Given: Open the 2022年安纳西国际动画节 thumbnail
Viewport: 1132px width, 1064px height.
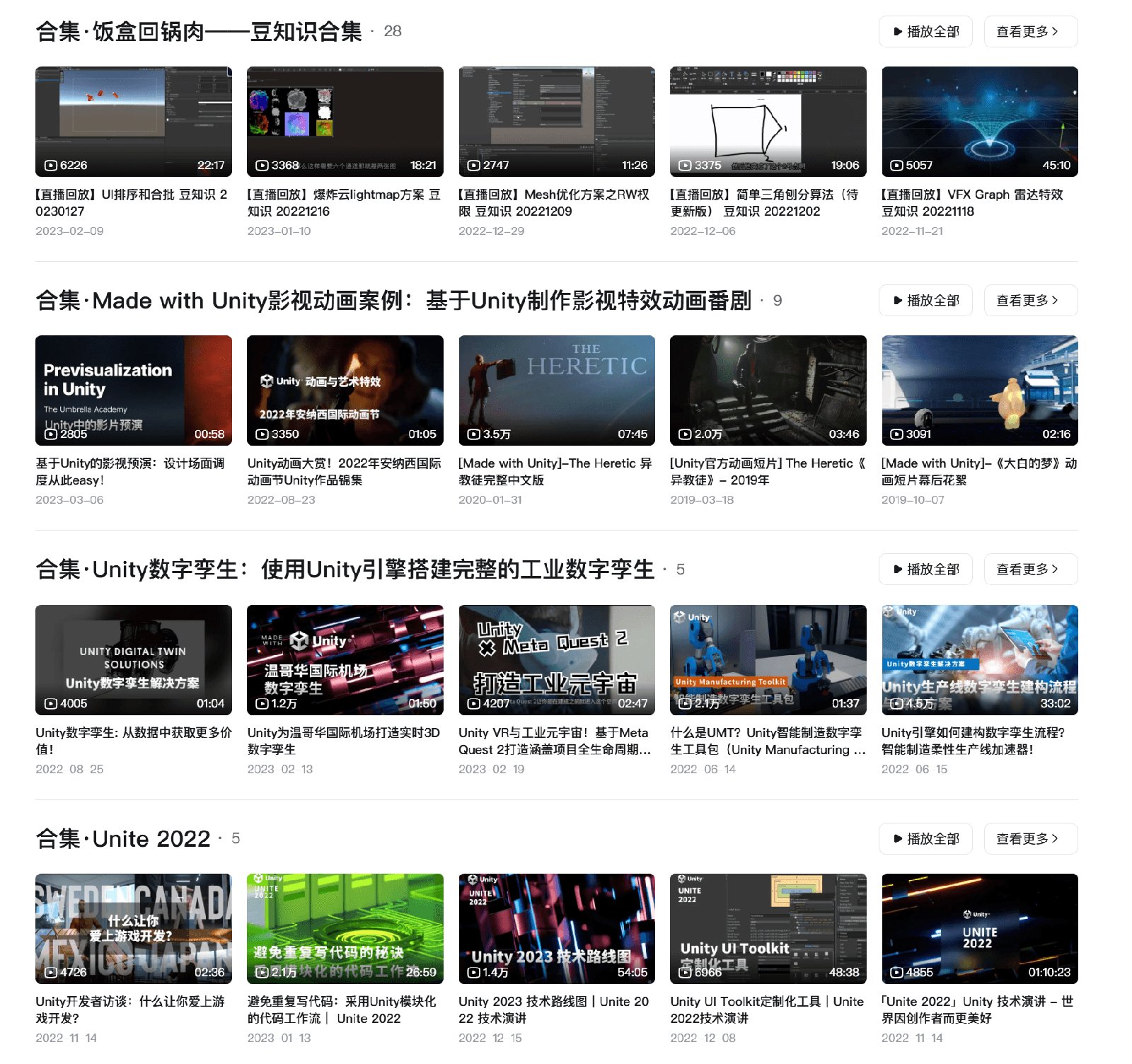Looking at the screenshot, I should 345,391.
